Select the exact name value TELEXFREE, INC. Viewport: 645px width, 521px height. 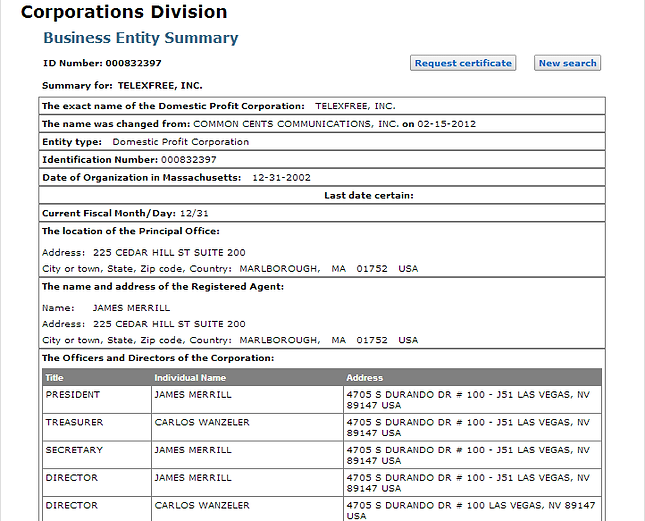click(x=355, y=106)
